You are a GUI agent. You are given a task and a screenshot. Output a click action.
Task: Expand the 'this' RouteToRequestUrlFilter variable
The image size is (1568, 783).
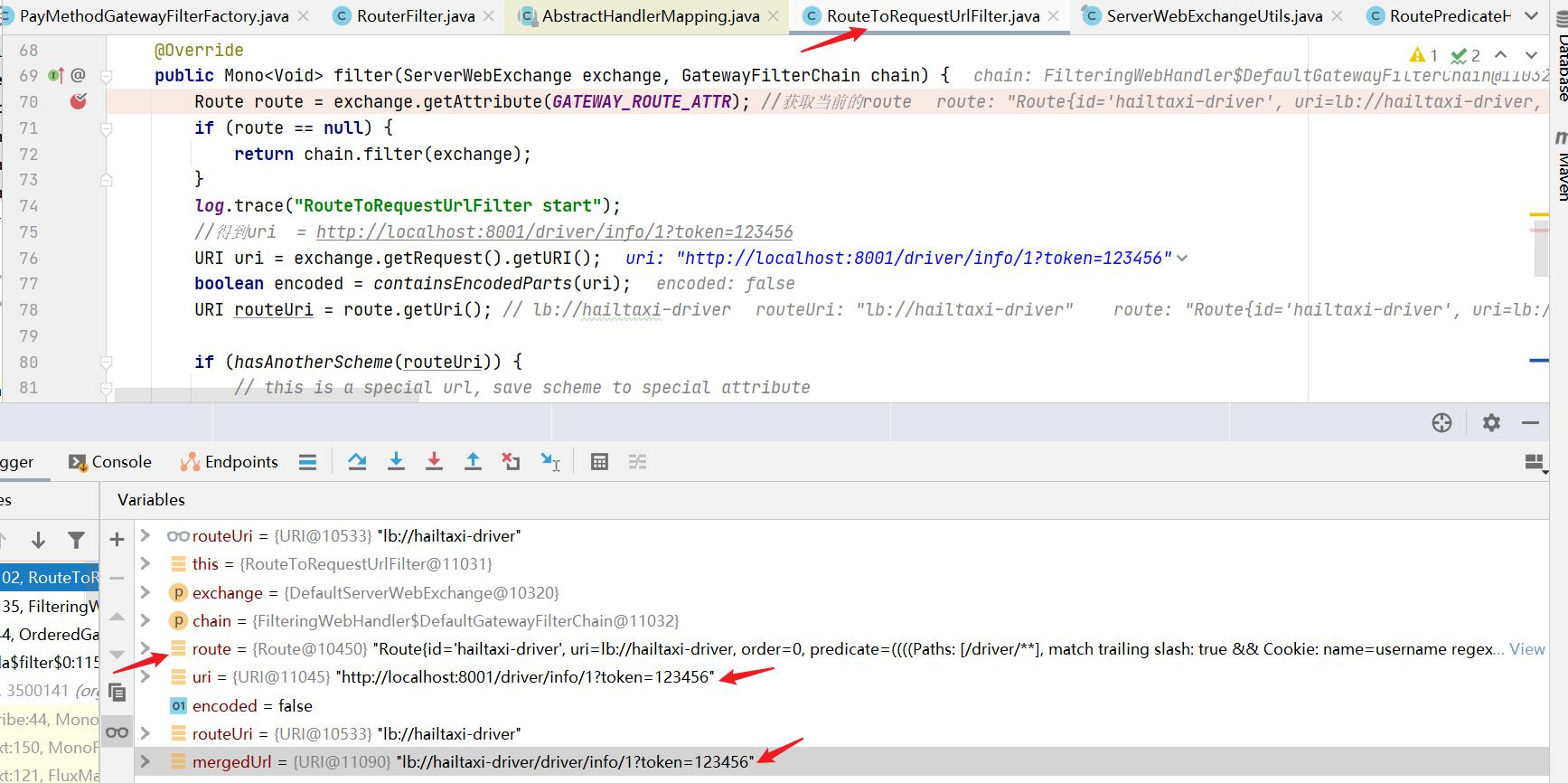coord(145,564)
